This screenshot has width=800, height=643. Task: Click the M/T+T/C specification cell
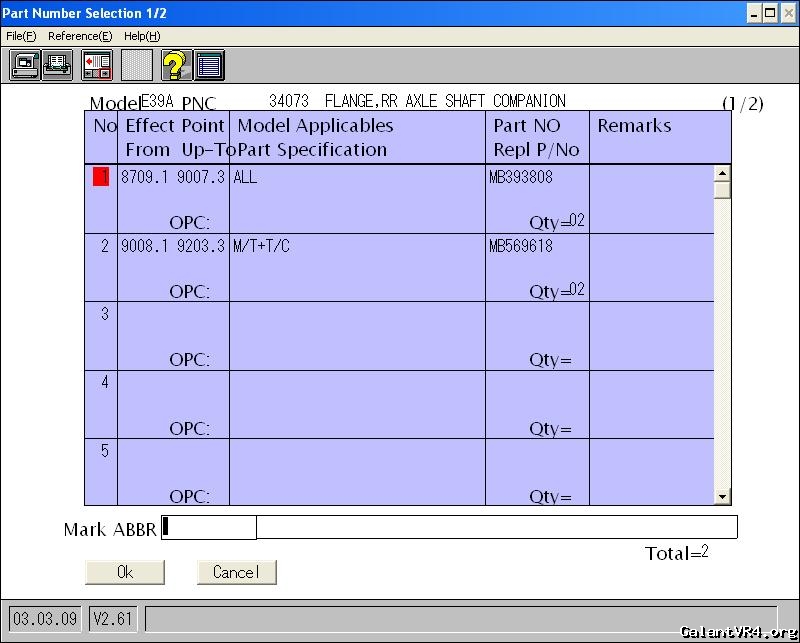pos(262,246)
